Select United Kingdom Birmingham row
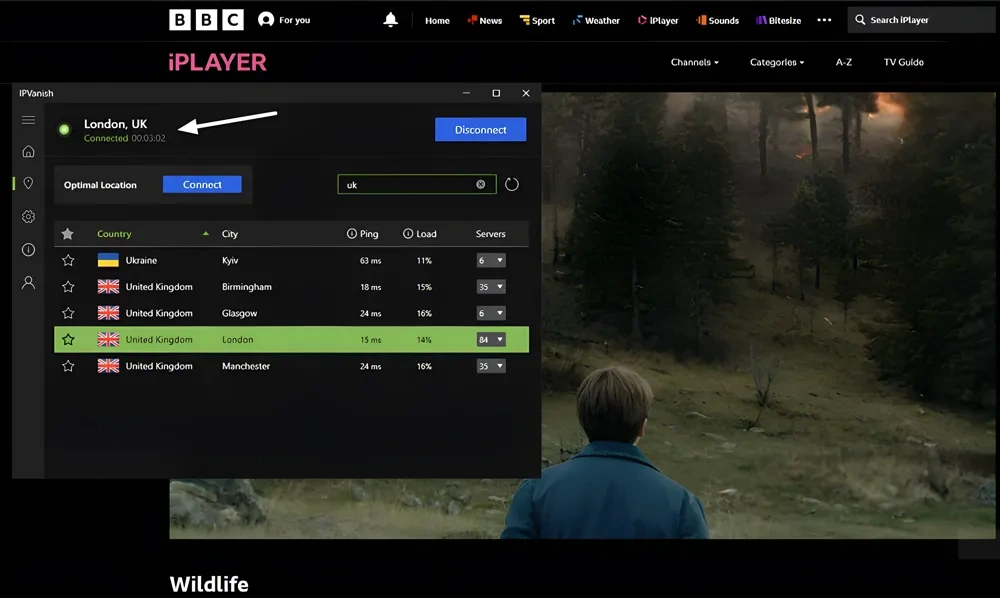Viewport: 1000px width, 598px height. point(291,287)
